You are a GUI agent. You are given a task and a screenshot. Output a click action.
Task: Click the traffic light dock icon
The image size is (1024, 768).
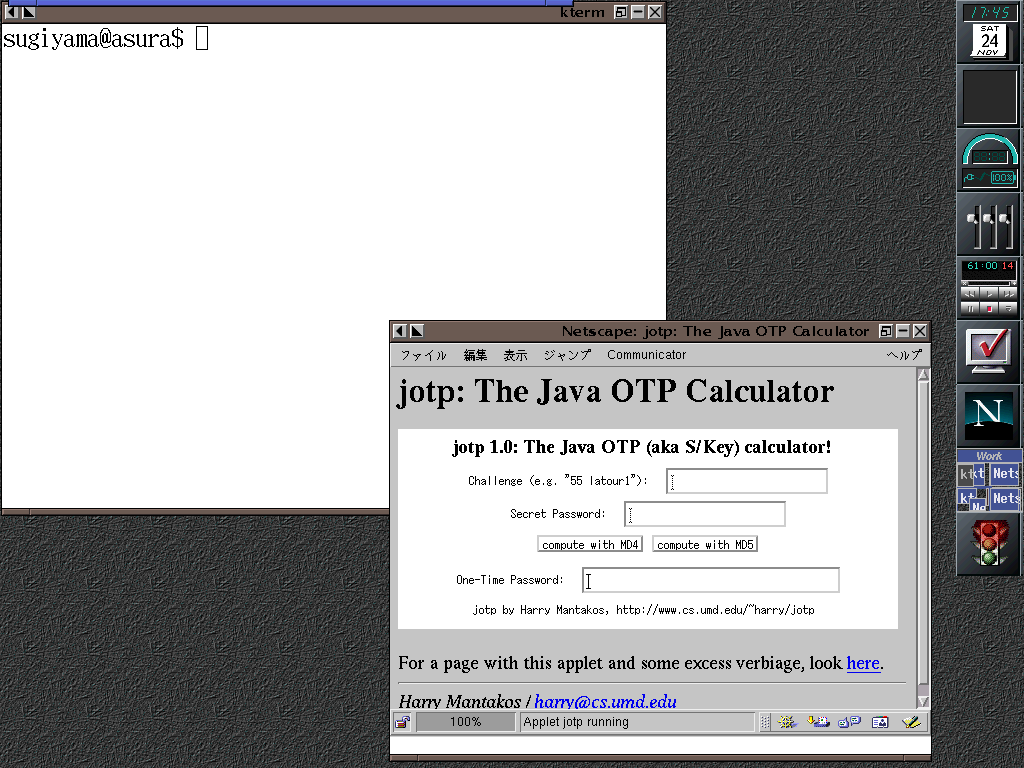point(989,542)
